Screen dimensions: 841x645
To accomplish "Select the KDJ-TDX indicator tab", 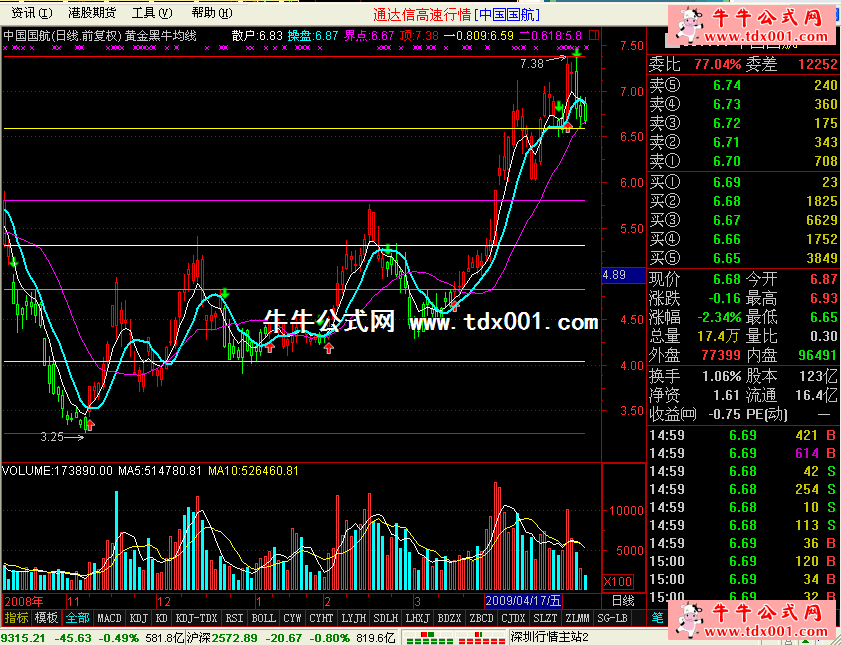I will click(196, 618).
